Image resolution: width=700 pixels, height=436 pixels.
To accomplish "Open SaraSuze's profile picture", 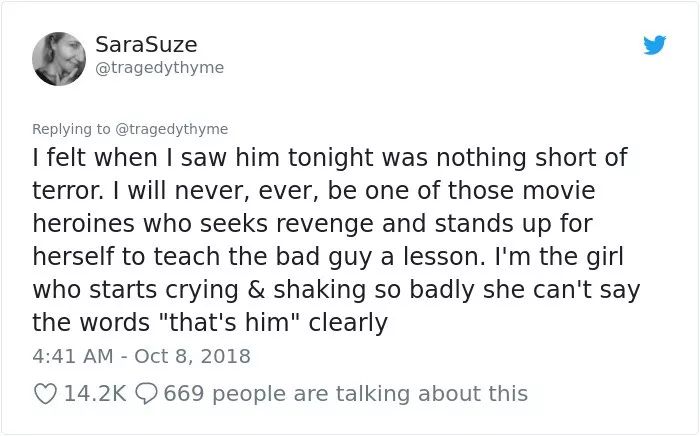I will tap(59, 59).
